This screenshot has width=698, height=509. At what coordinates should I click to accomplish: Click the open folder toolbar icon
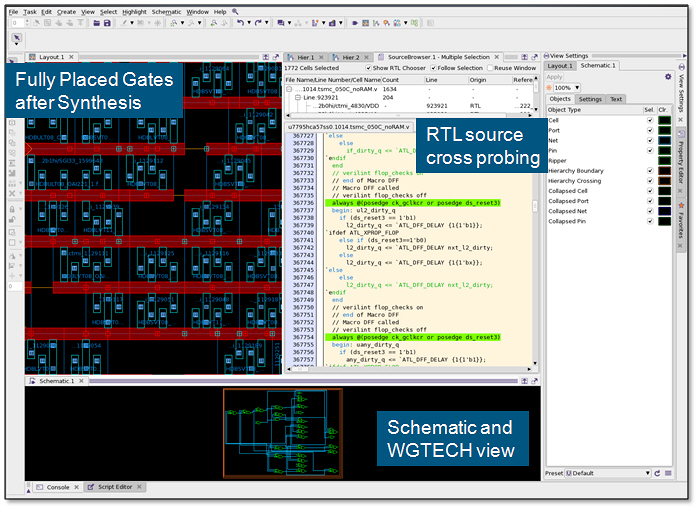pyautogui.click(x=96, y=23)
